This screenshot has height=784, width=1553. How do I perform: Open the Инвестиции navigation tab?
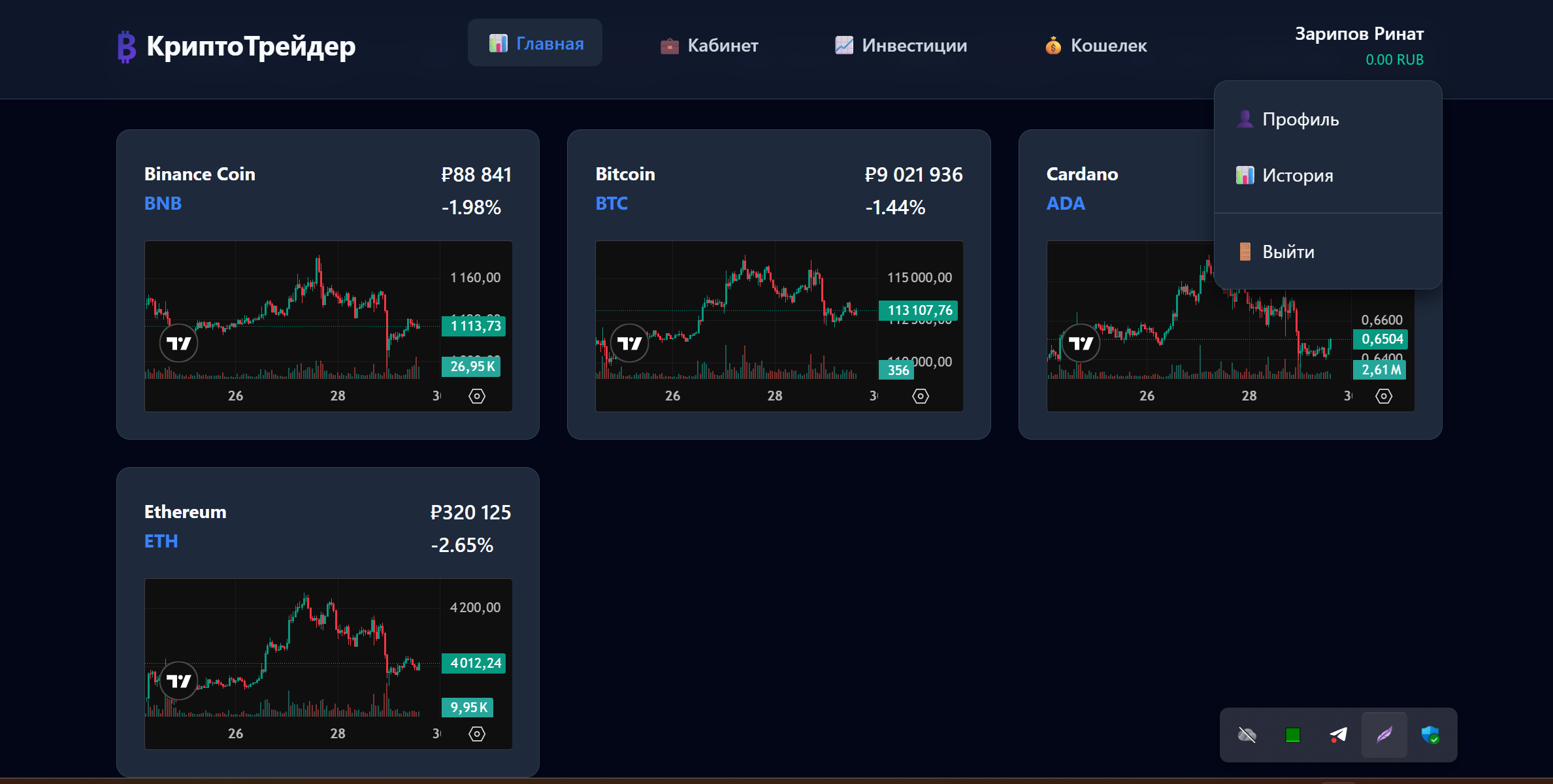tap(900, 46)
